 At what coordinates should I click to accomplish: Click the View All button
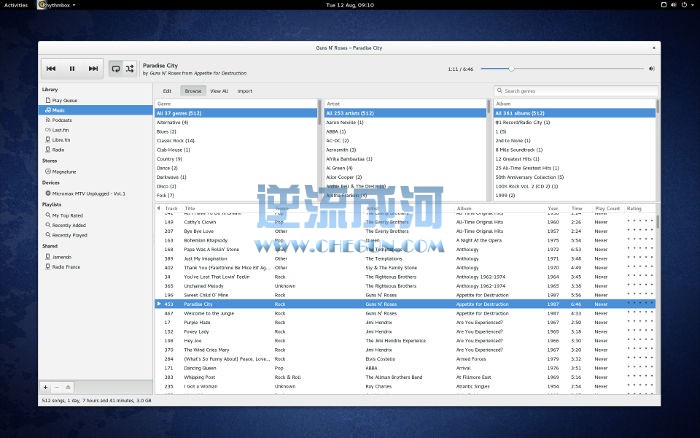[x=219, y=91]
